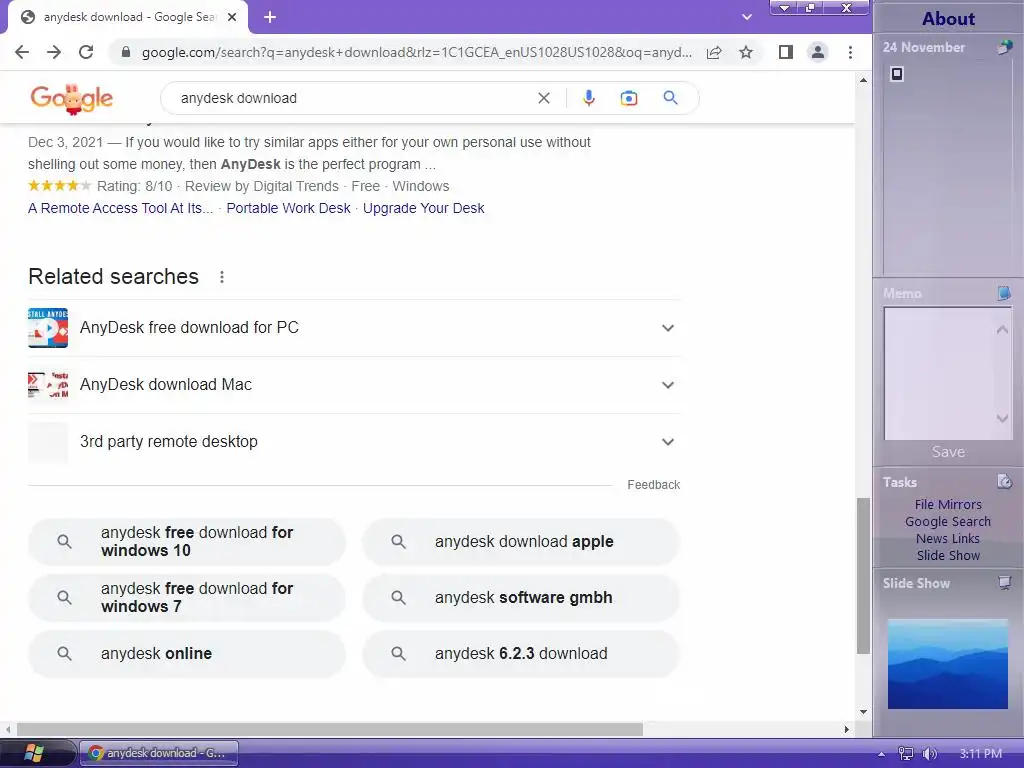Viewport: 1024px width, 768px height.
Task: Toggle the small checkbox under 24 November
Action: (x=897, y=74)
